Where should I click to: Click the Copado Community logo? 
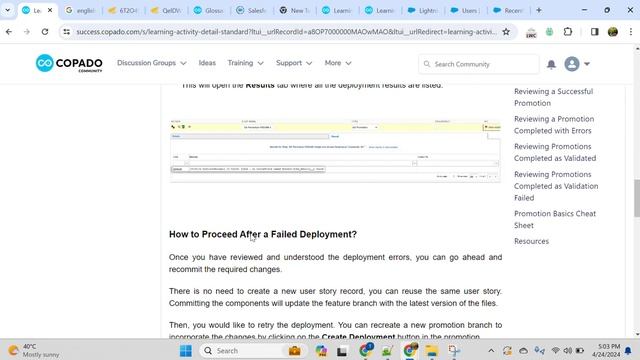(69, 63)
